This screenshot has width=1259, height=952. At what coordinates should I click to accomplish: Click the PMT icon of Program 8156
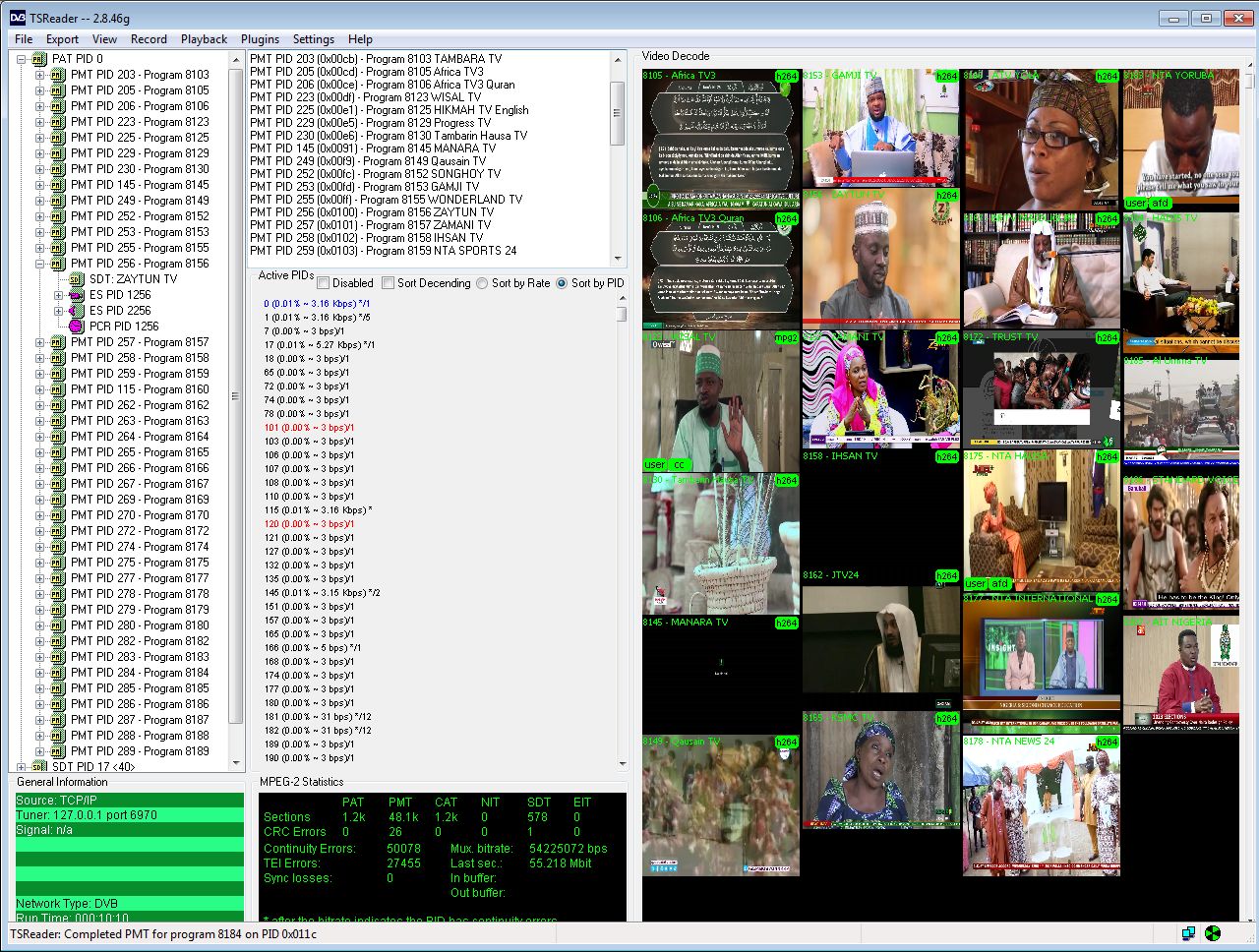(x=58, y=264)
